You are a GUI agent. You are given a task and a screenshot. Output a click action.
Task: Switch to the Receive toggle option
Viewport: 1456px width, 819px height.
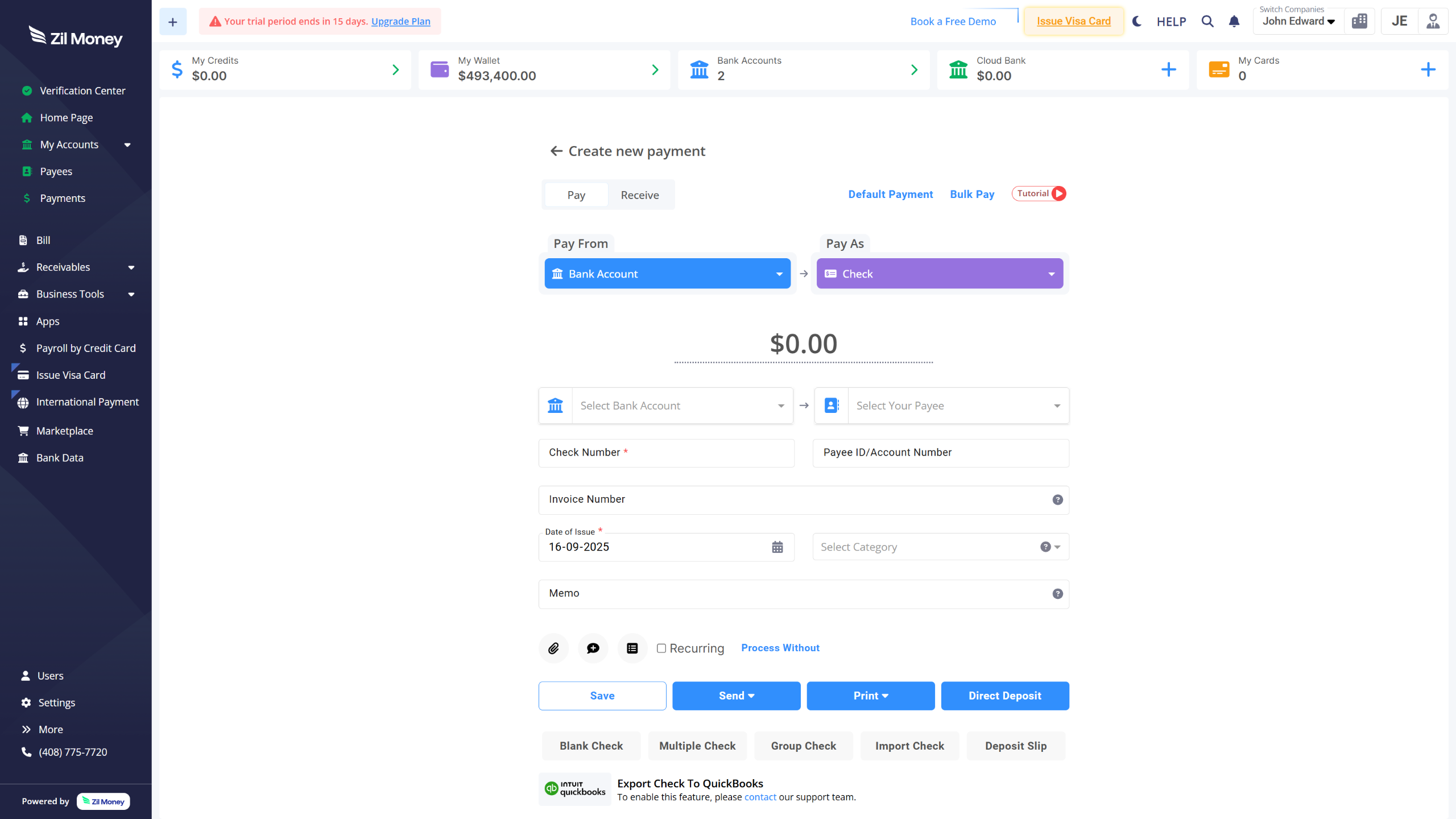pyautogui.click(x=639, y=195)
